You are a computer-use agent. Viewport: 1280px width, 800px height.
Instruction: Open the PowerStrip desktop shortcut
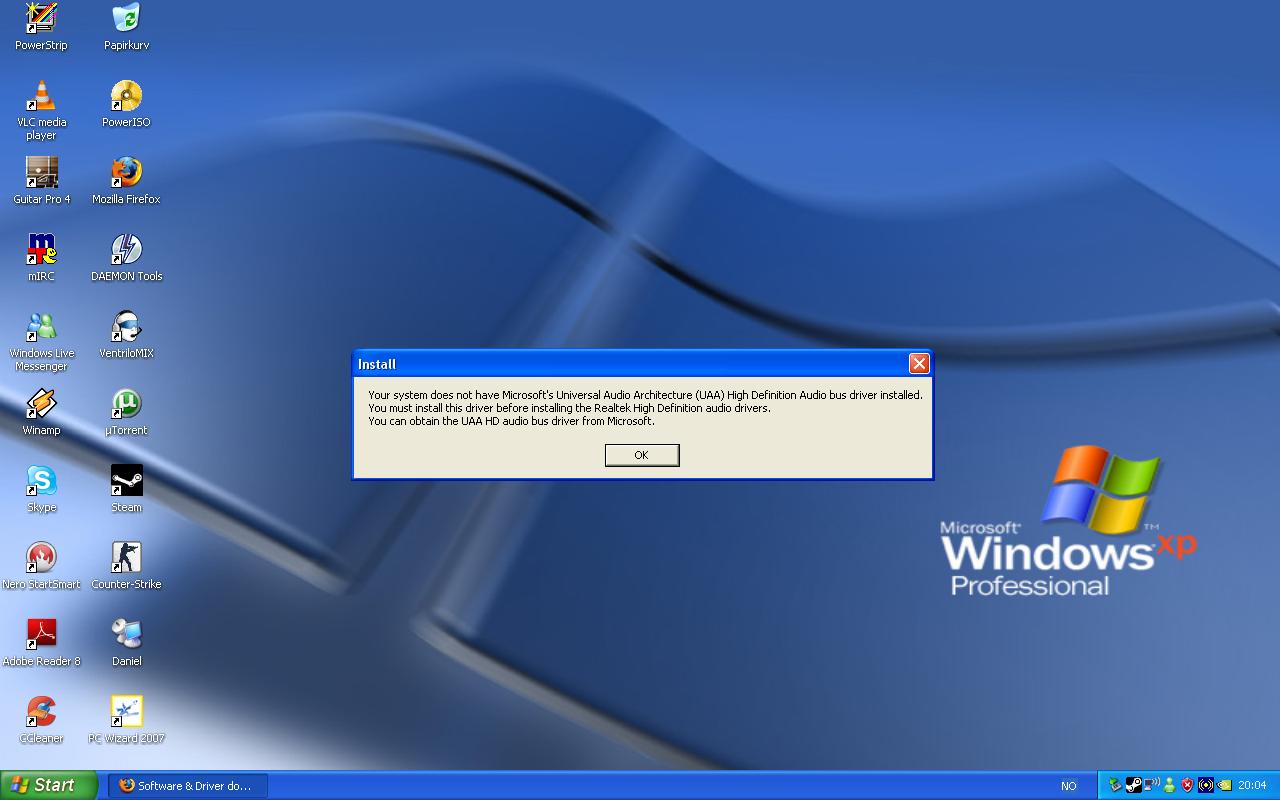41,27
